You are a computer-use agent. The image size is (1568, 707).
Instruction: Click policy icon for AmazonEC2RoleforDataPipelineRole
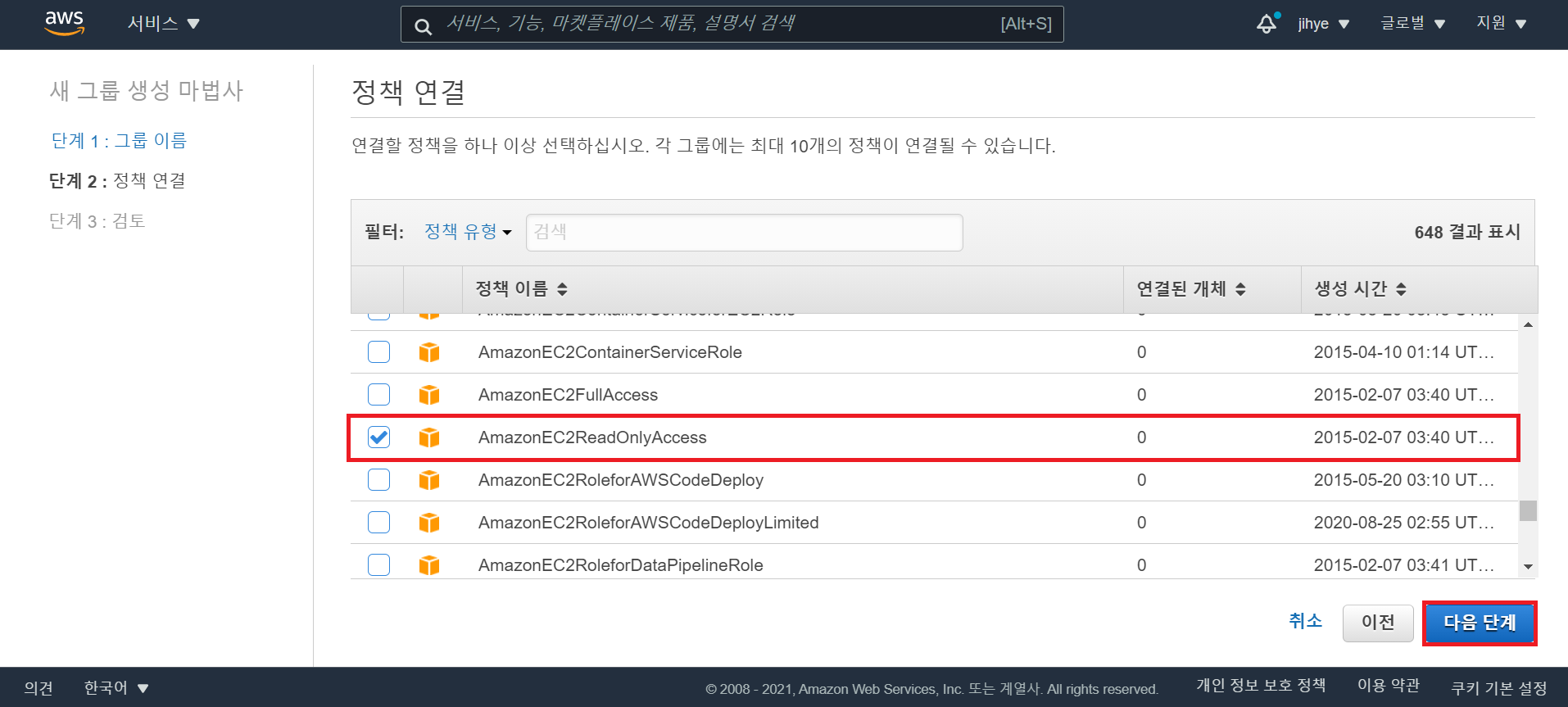pyautogui.click(x=429, y=565)
